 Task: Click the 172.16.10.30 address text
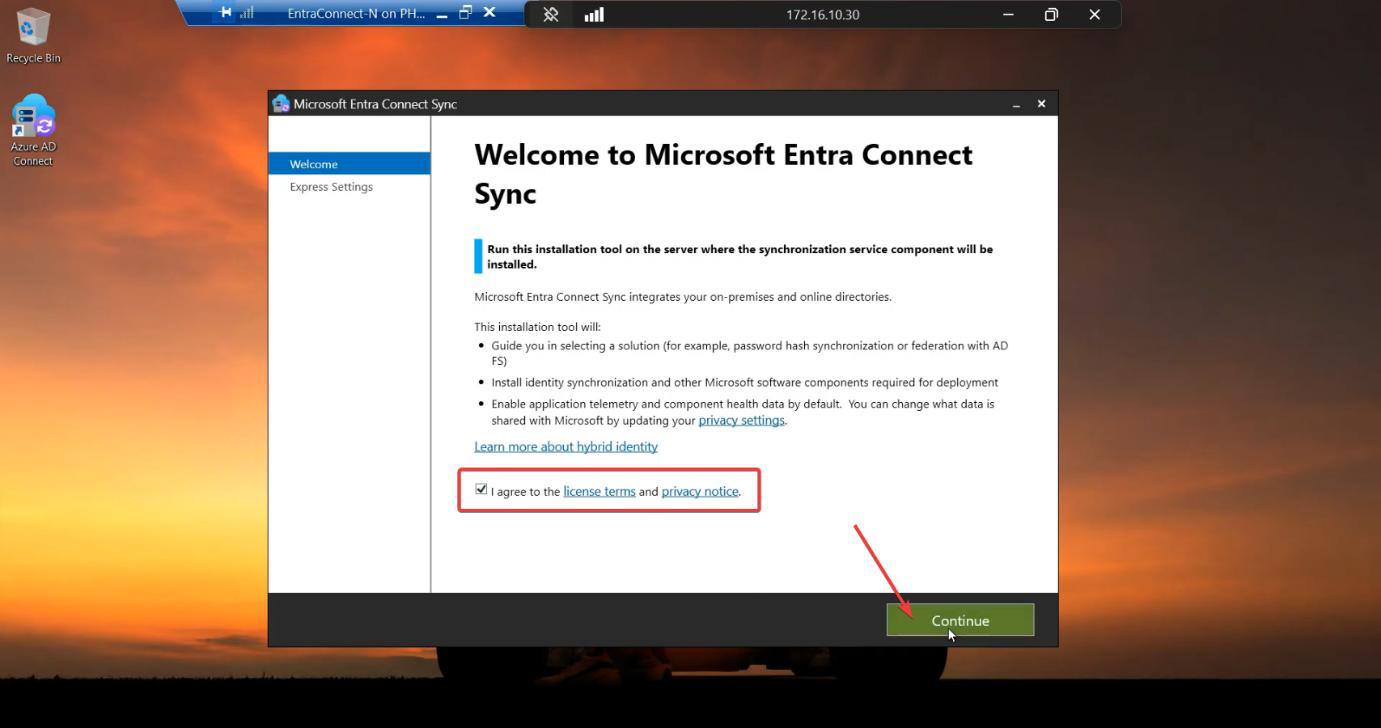(822, 15)
